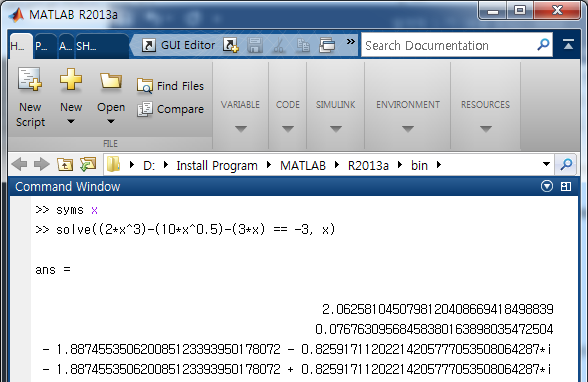Go up one folder level
588x382 pixels.
point(65,165)
